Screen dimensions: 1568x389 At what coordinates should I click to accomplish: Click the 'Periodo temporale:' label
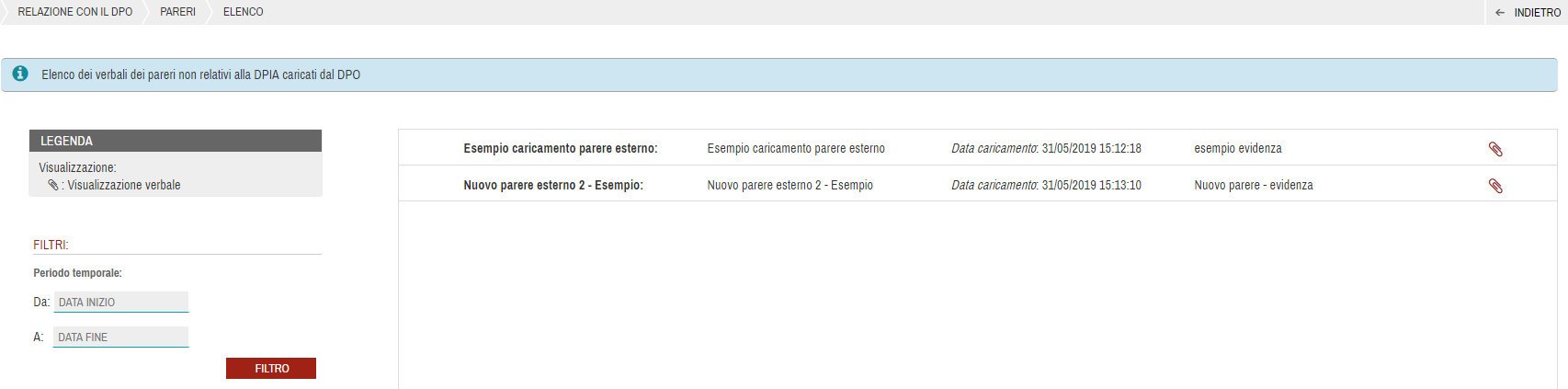tap(78, 273)
